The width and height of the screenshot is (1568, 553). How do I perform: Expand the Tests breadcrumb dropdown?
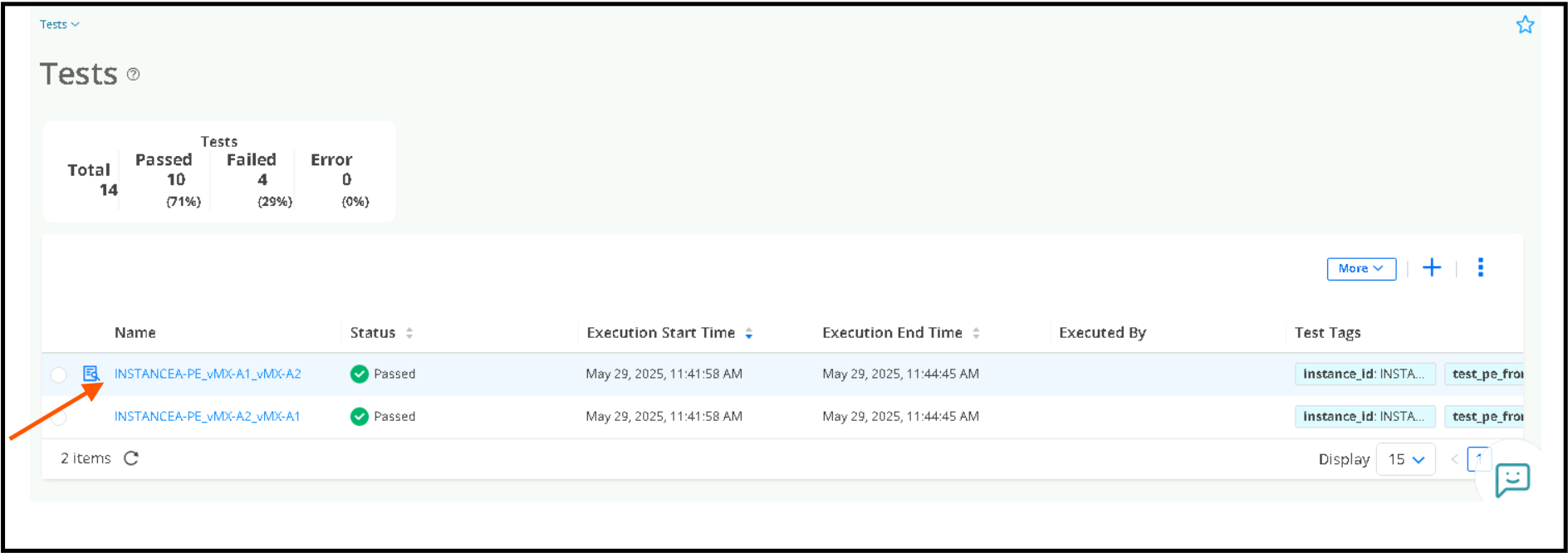click(60, 25)
